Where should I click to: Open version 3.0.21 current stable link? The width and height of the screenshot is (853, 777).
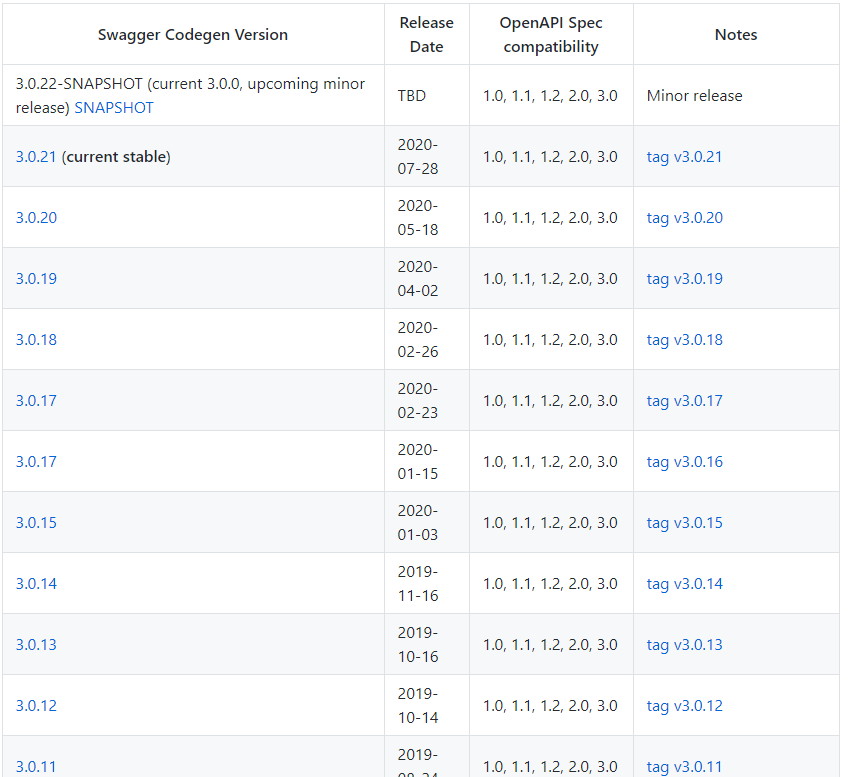(x=36, y=157)
